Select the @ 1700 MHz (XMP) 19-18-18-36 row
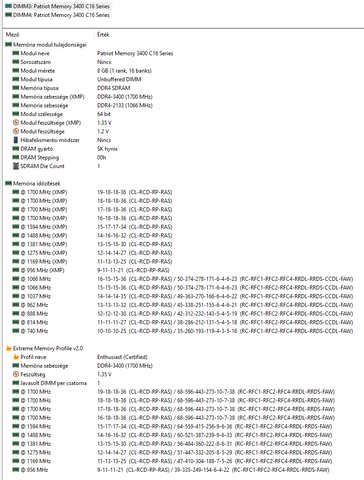Screen dimensions: 364x480 tap(92, 192)
